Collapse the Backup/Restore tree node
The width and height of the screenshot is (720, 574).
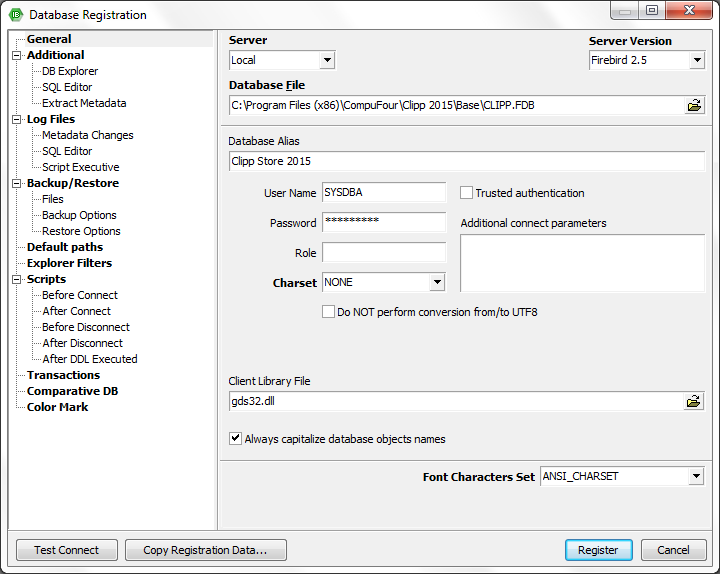(16, 184)
